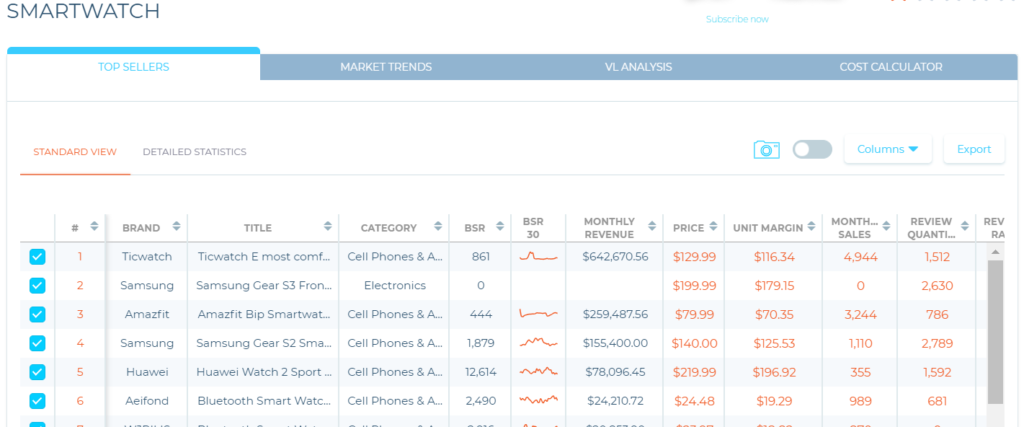This screenshot has width=1024, height=427.
Task: Open the Market Trends tab
Action: 386,67
